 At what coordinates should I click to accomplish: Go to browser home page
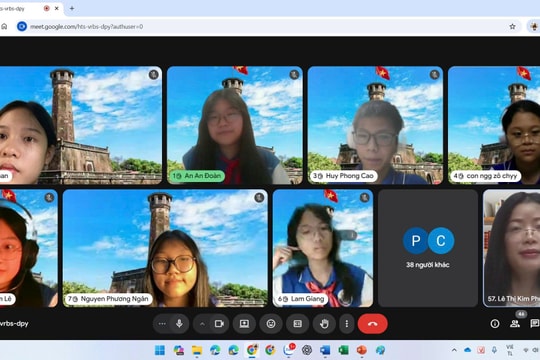pos(4,27)
